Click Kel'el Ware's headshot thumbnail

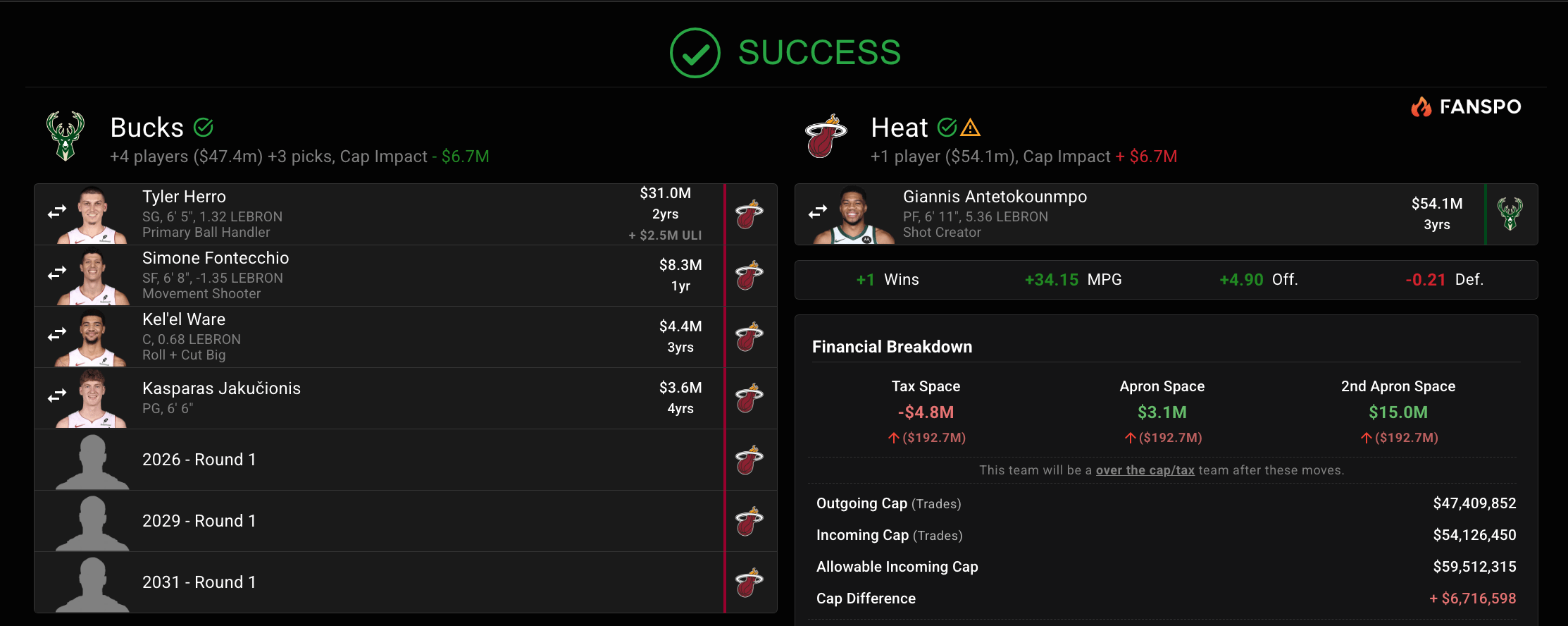coord(92,337)
